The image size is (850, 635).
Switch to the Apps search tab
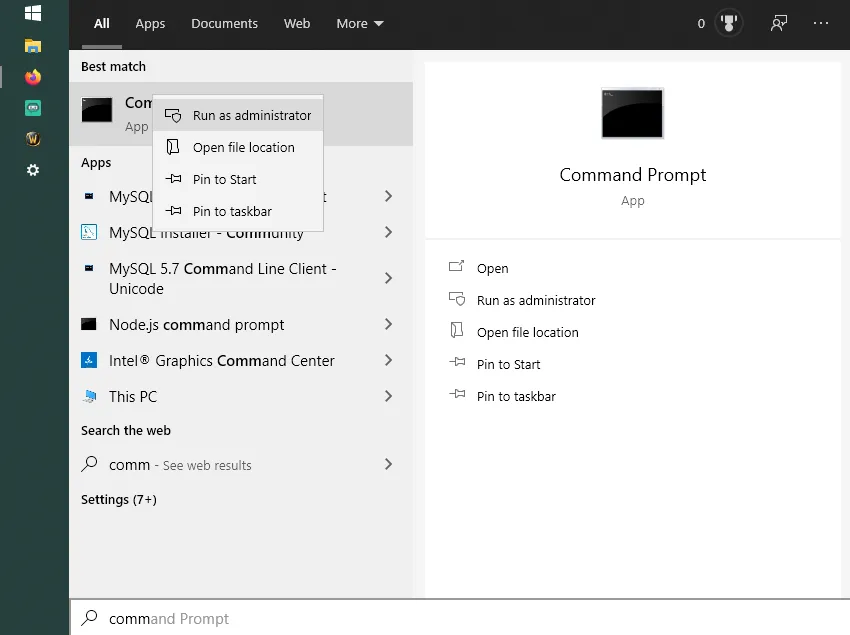click(x=150, y=23)
